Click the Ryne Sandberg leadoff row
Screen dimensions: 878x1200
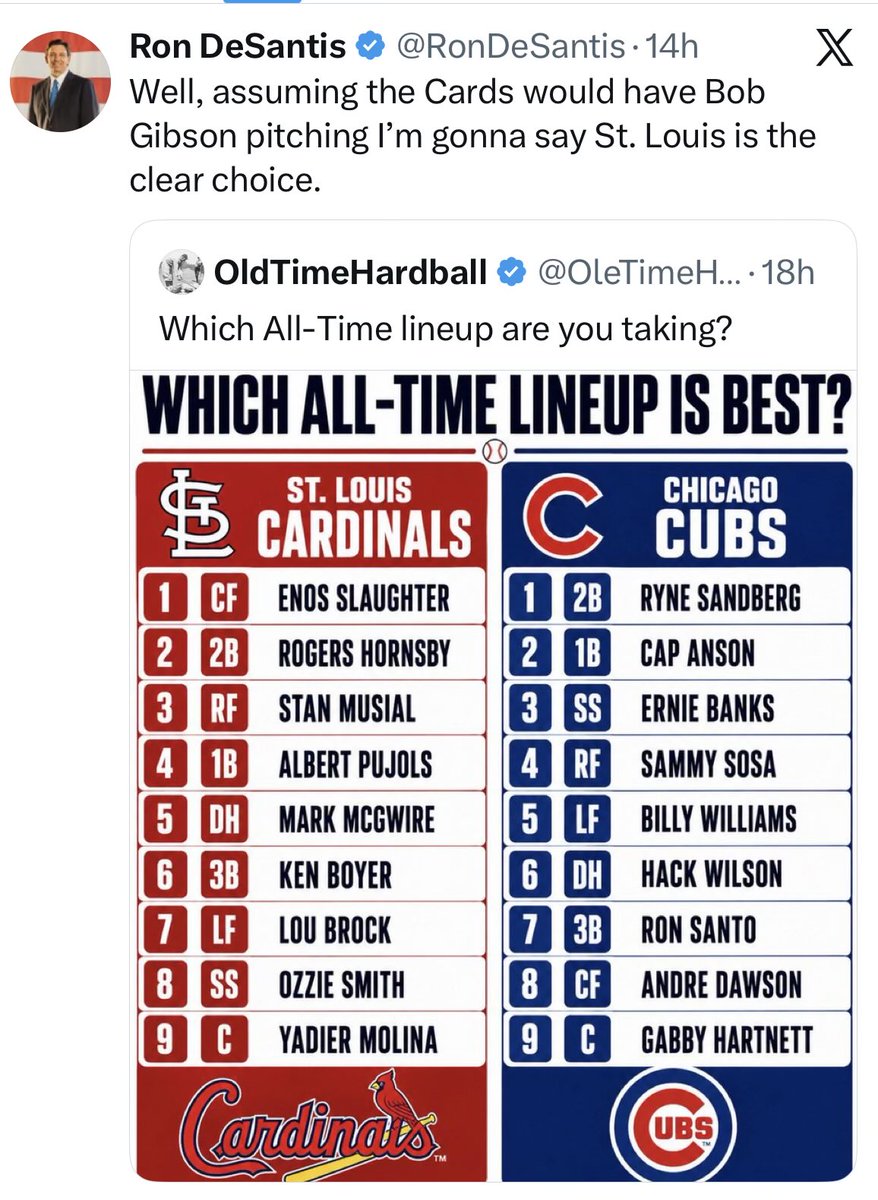click(677, 599)
